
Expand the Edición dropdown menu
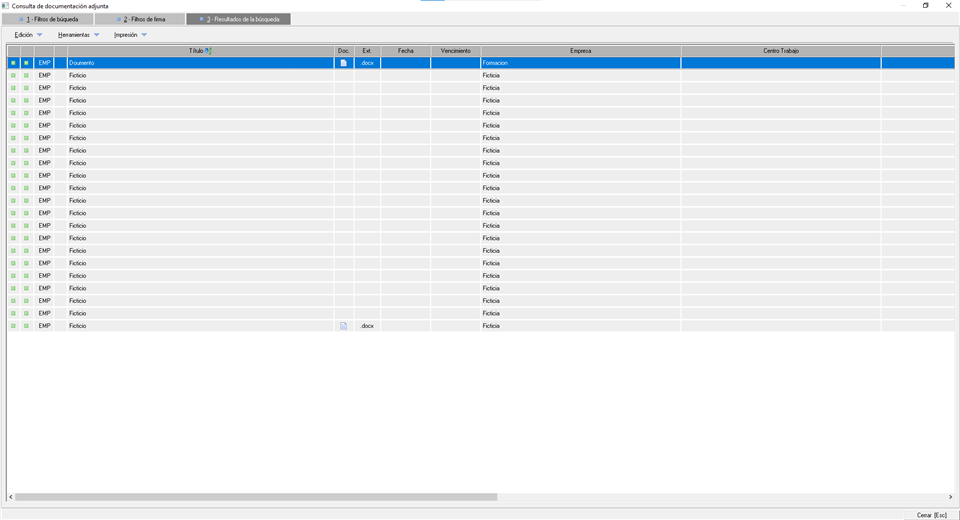coord(28,35)
